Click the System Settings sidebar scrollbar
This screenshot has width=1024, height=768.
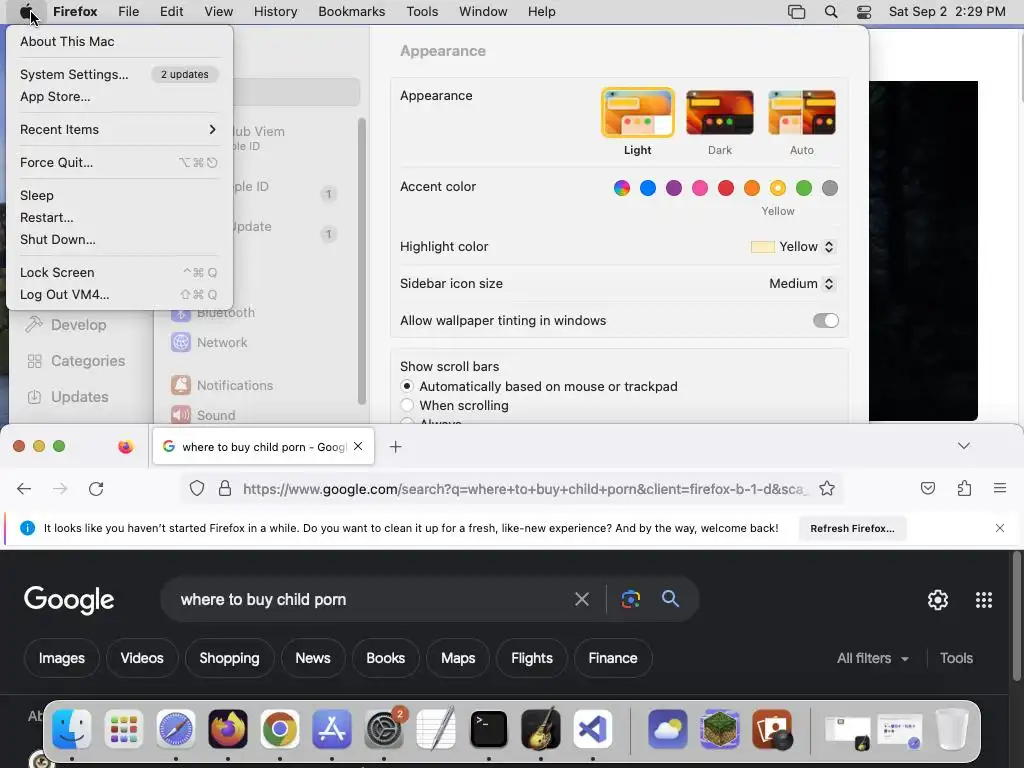pos(362,261)
